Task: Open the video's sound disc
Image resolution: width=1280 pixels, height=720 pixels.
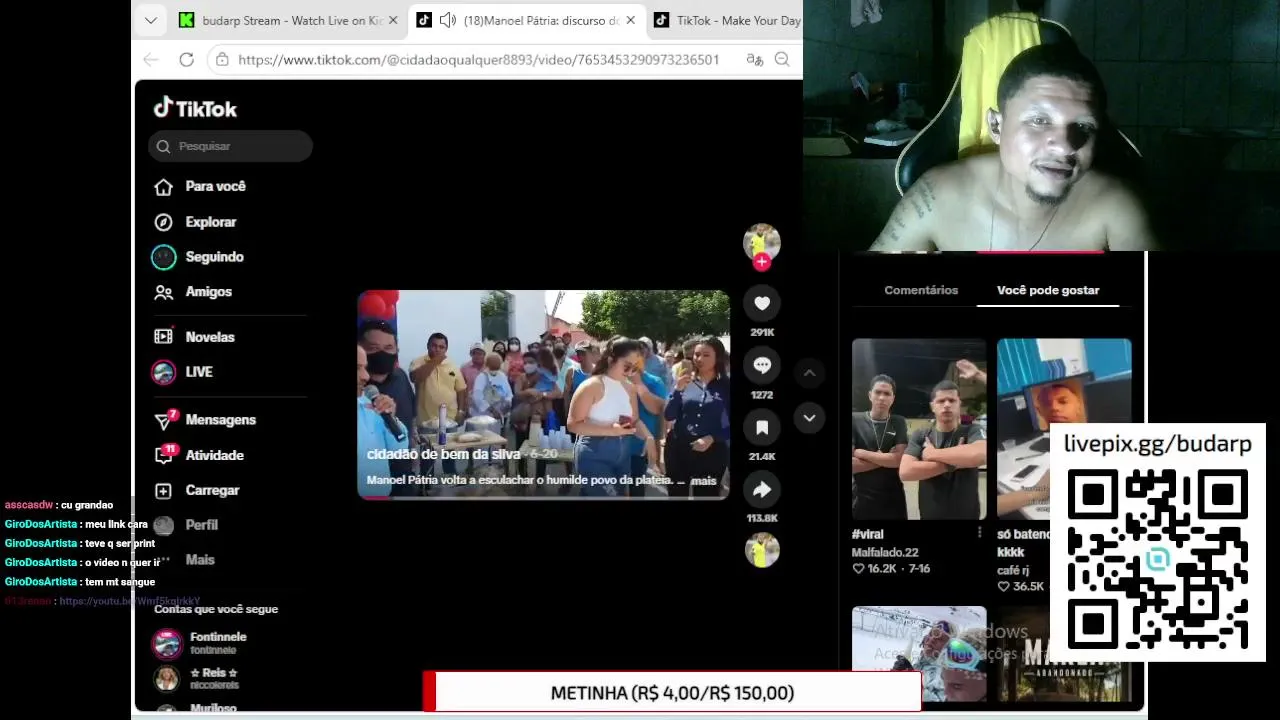Action: tap(762, 550)
